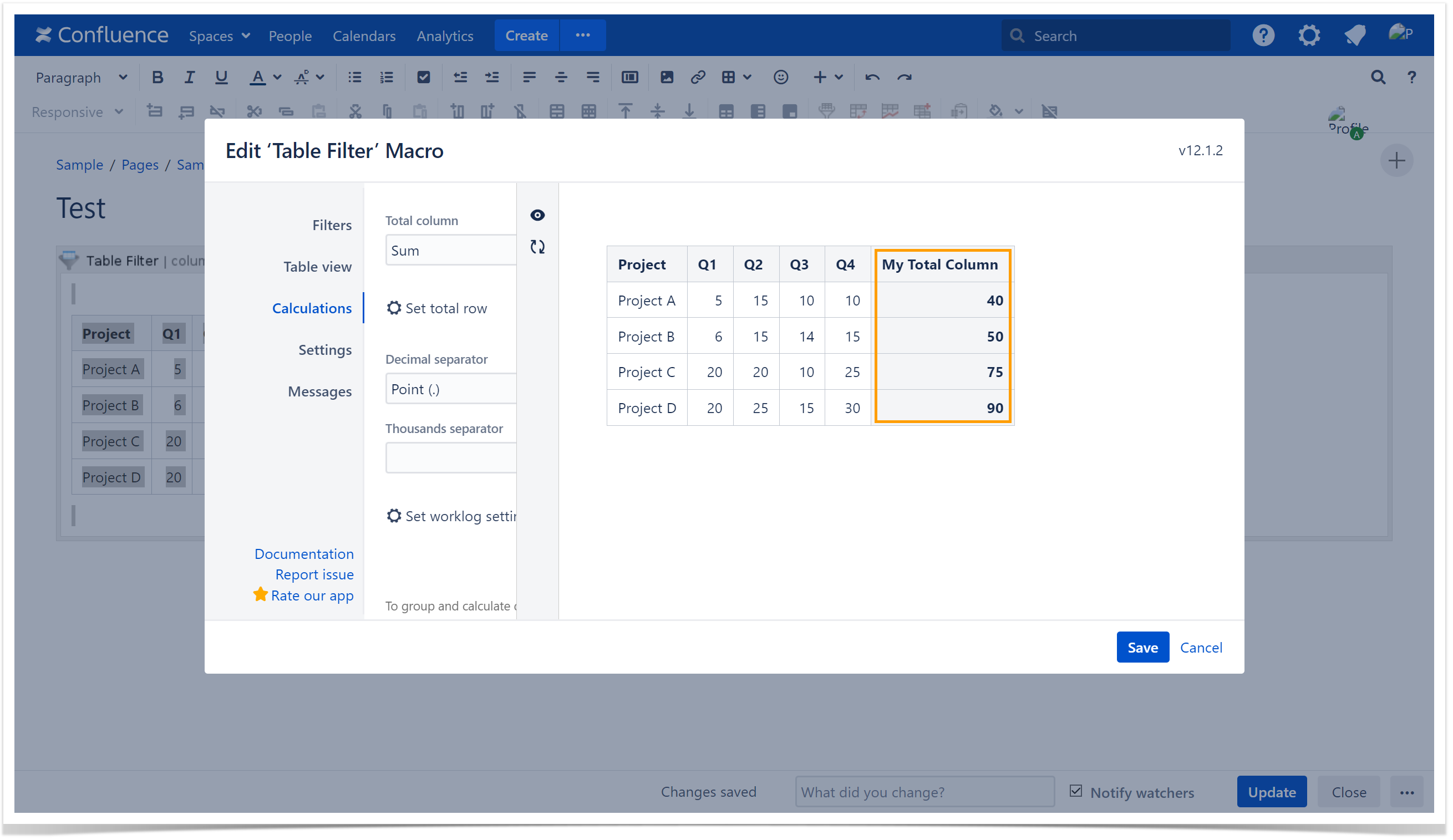Image resolution: width=1453 pixels, height=840 pixels.
Task: Toggle Notify watchers checkbox
Action: point(1075,791)
